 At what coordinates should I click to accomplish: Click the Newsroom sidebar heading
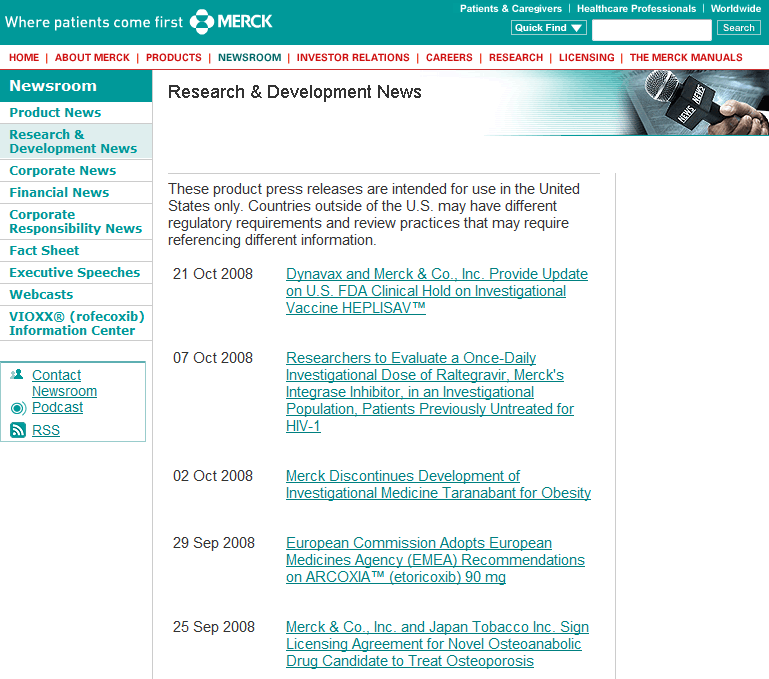(x=76, y=86)
